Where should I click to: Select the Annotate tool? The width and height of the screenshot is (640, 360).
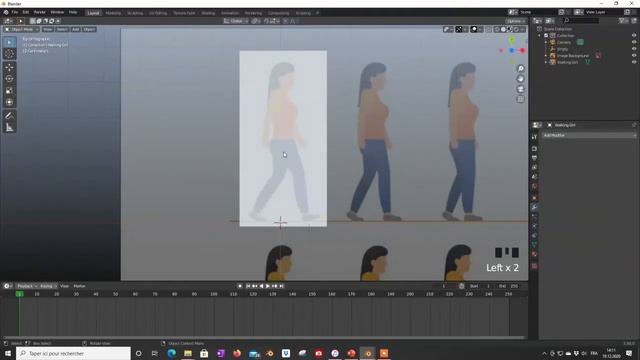pos(9,116)
